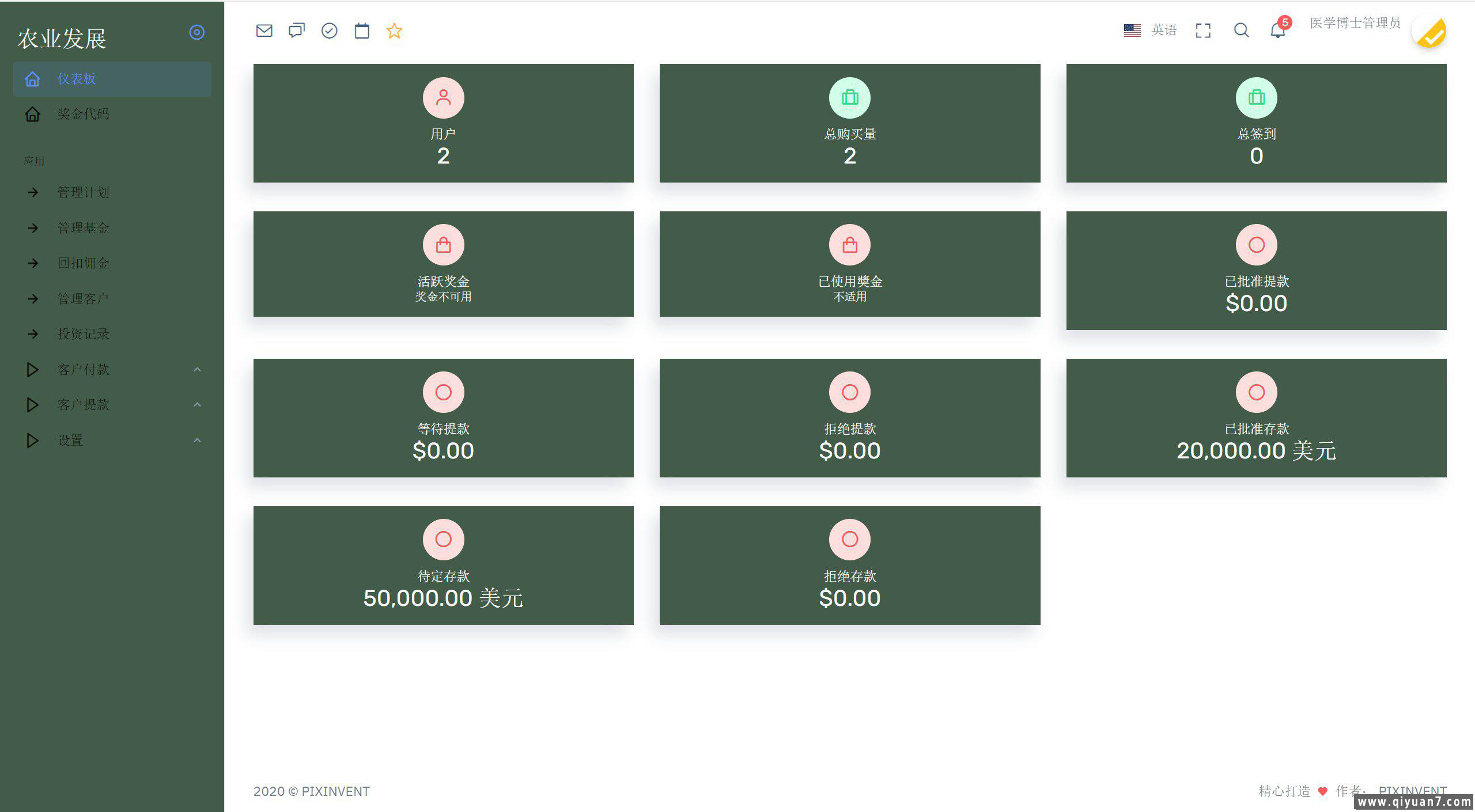This screenshot has height=812, width=1475.
Task: Expand the 设置 sidebar section
Action: pos(70,441)
